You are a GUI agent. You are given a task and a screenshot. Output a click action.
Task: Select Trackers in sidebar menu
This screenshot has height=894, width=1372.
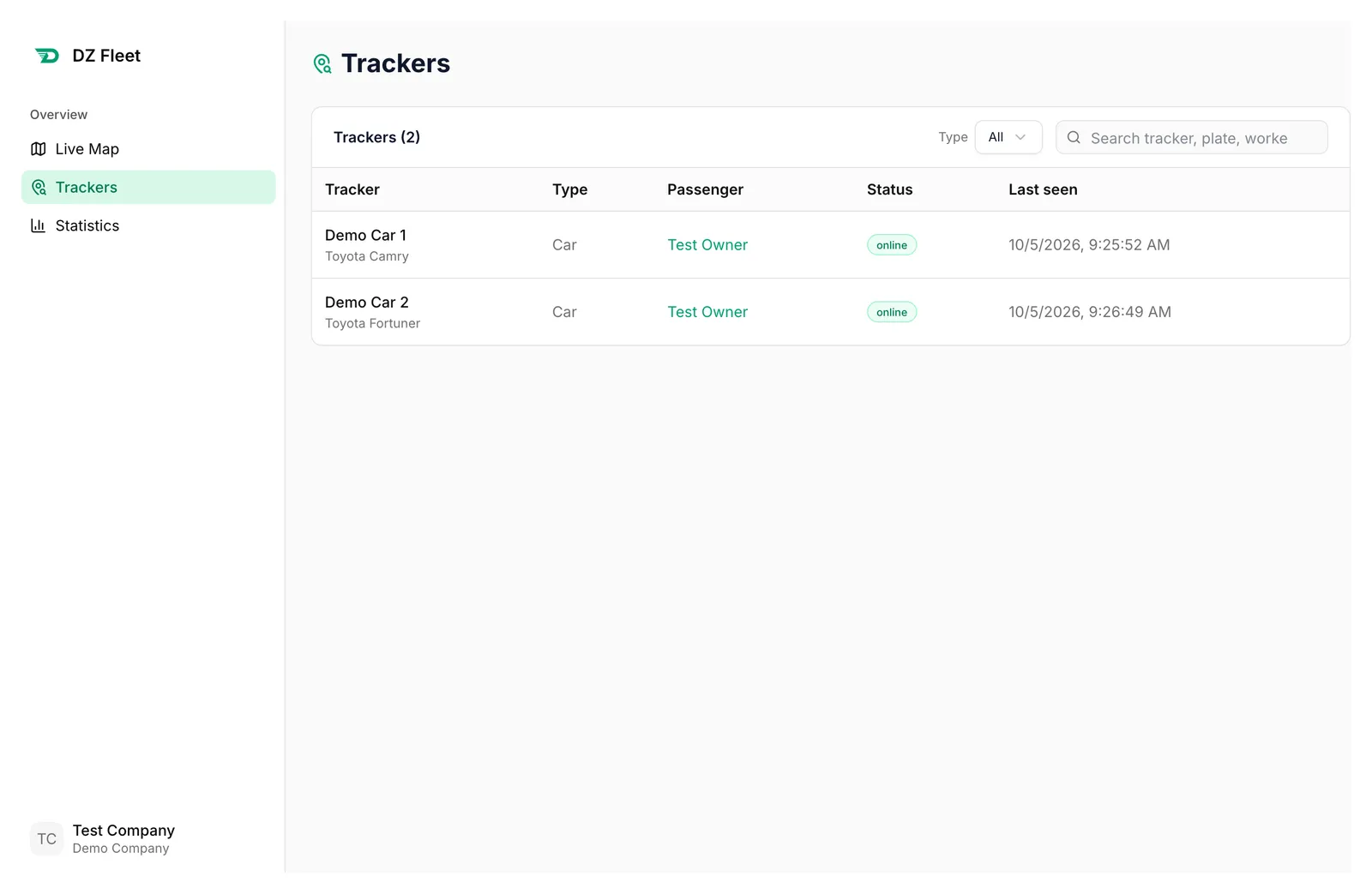(x=148, y=187)
